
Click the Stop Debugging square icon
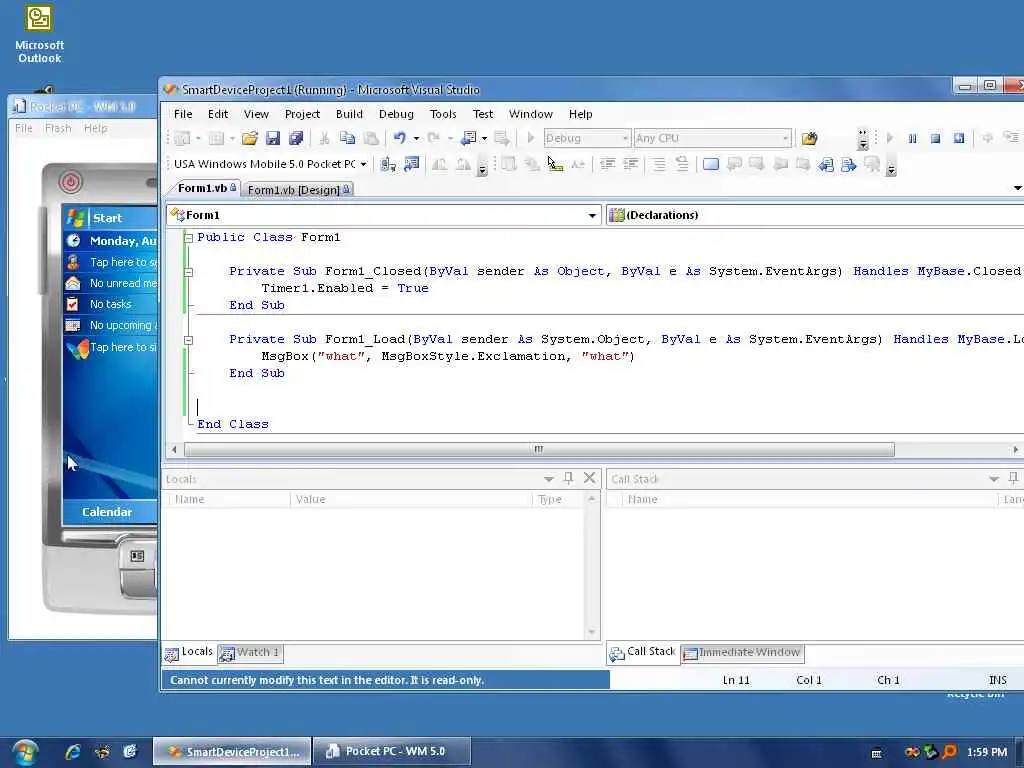(935, 138)
